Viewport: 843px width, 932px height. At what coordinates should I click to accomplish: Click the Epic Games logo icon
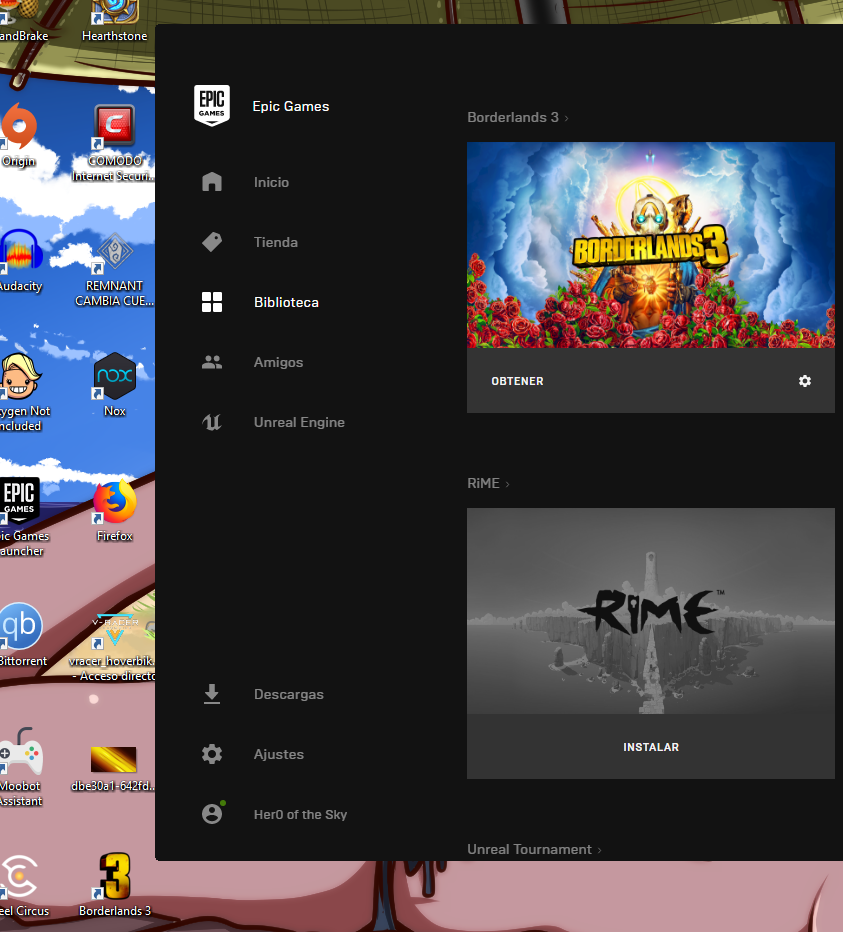coord(212,105)
